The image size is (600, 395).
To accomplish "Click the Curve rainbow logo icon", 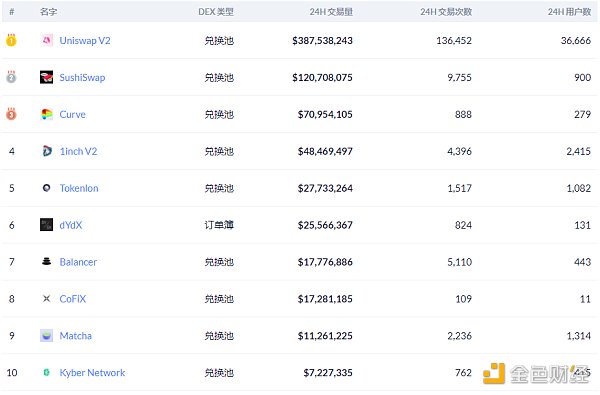I will pyautogui.click(x=47, y=114).
